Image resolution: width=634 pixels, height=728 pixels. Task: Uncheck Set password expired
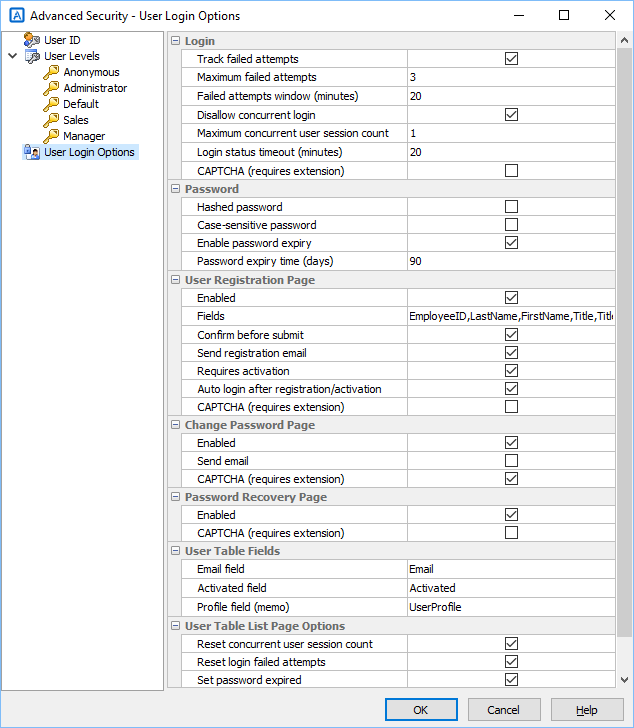tap(511, 680)
